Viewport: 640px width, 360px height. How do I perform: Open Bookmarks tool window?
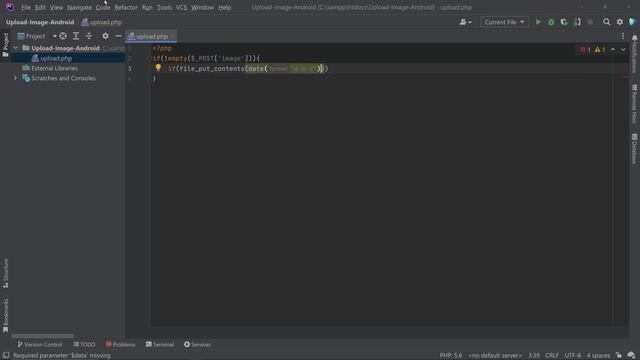tap(5, 315)
